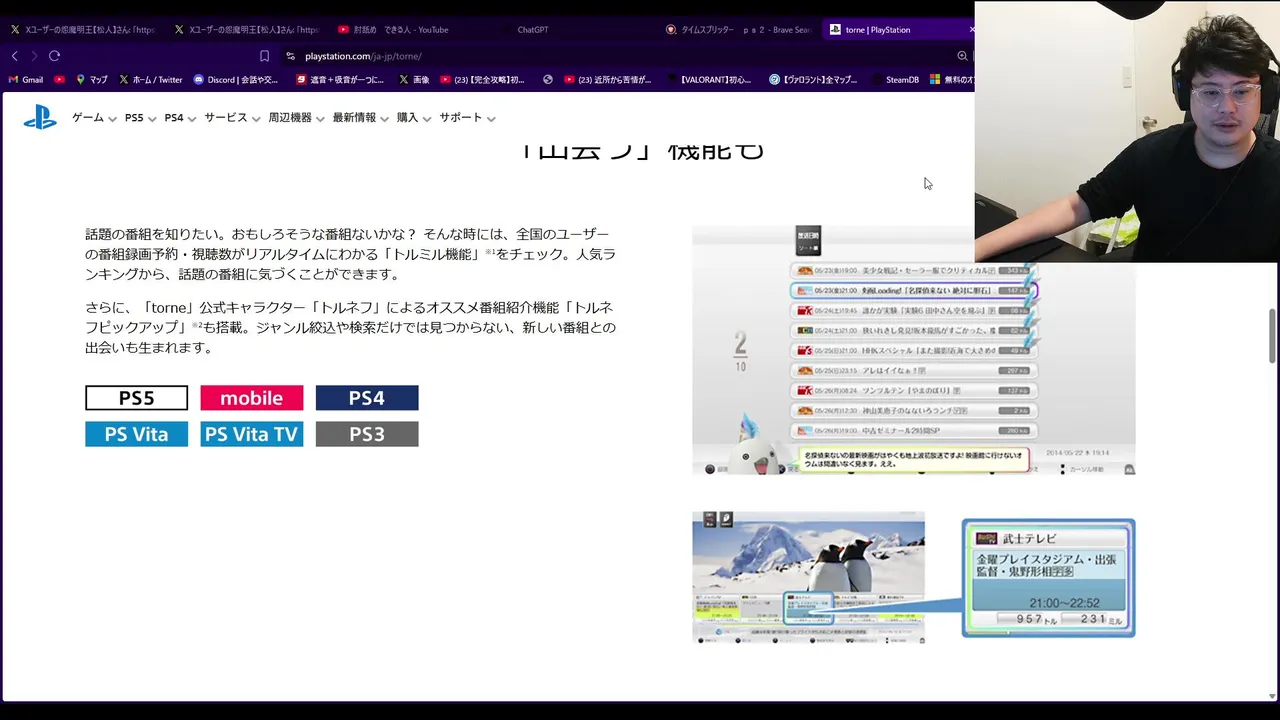Open the Discord bookmark
This screenshot has height=720, width=1280.
(236, 79)
